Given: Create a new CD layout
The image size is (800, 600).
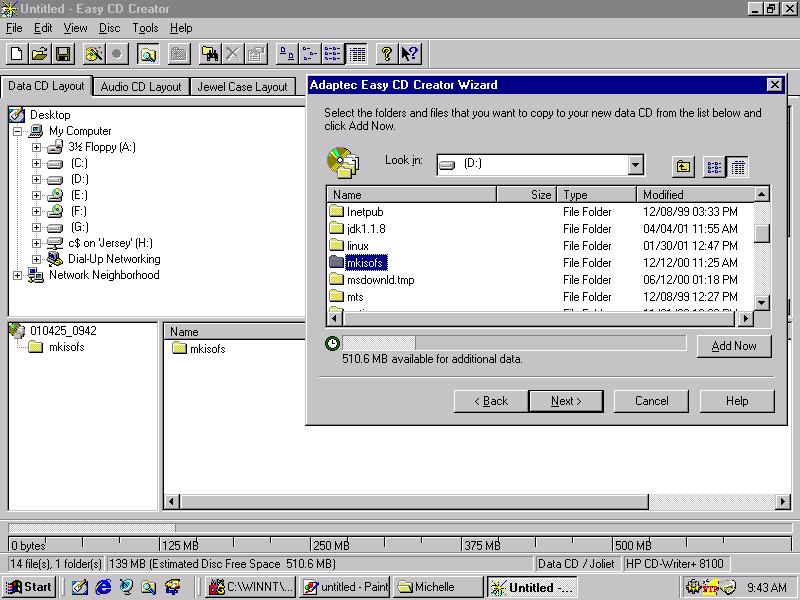Looking at the screenshot, I should [16, 54].
